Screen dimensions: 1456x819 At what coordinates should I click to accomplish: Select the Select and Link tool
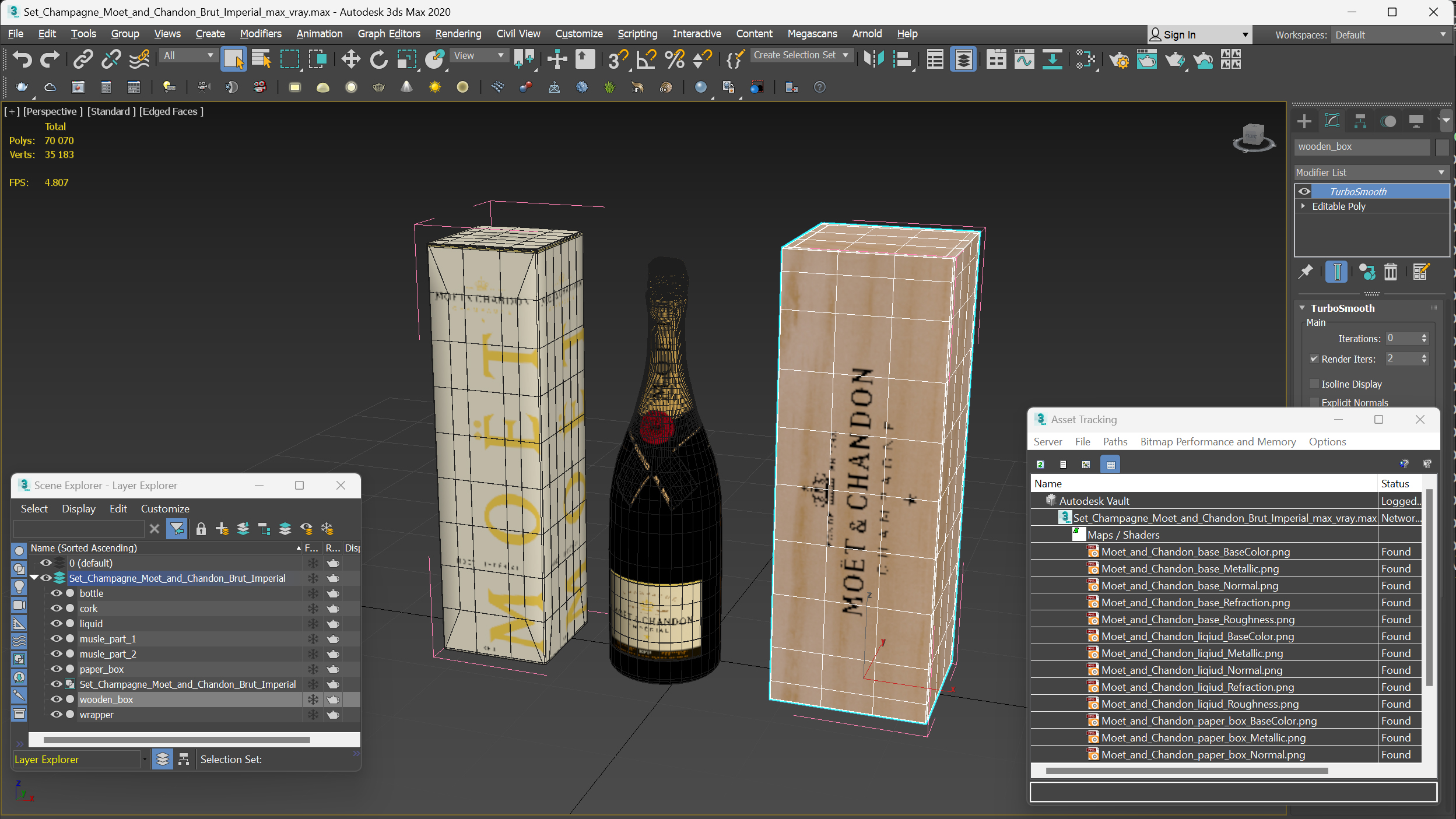point(83,59)
